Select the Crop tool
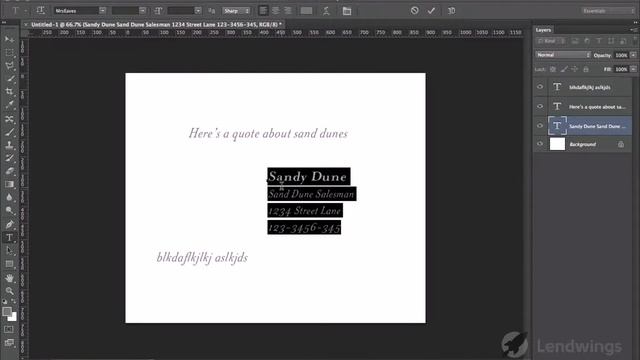 point(9,92)
